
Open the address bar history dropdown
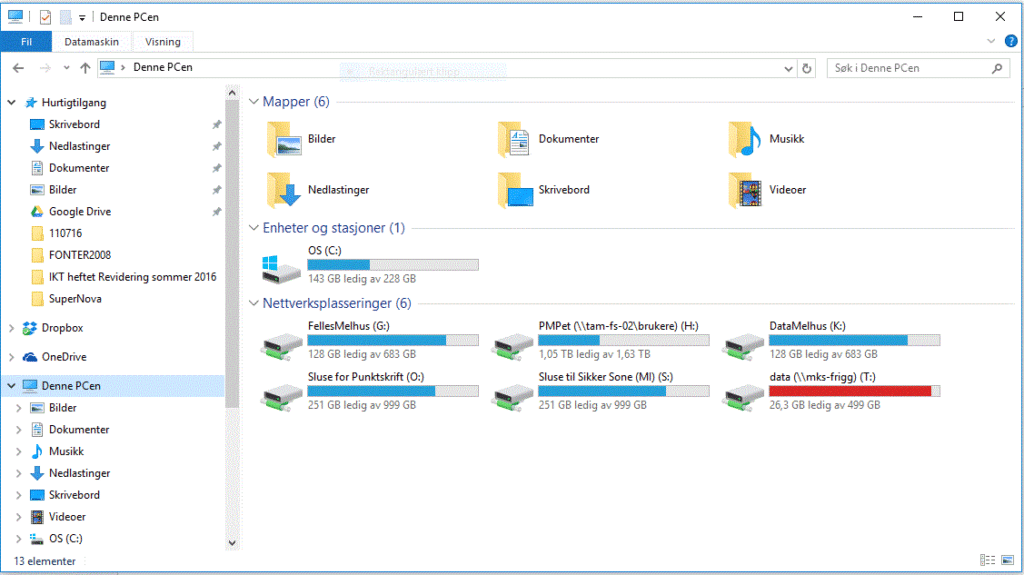click(789, 68)
